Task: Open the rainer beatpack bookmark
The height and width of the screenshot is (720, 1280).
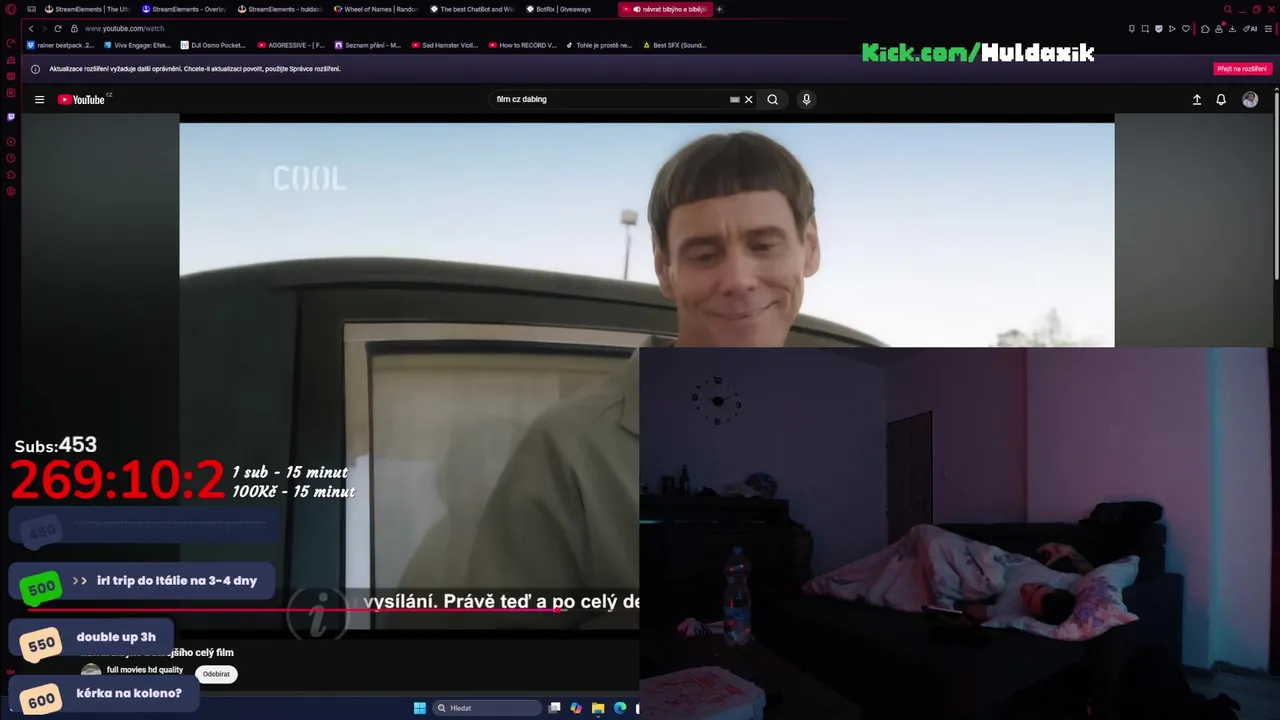Action: pos(61,45)
